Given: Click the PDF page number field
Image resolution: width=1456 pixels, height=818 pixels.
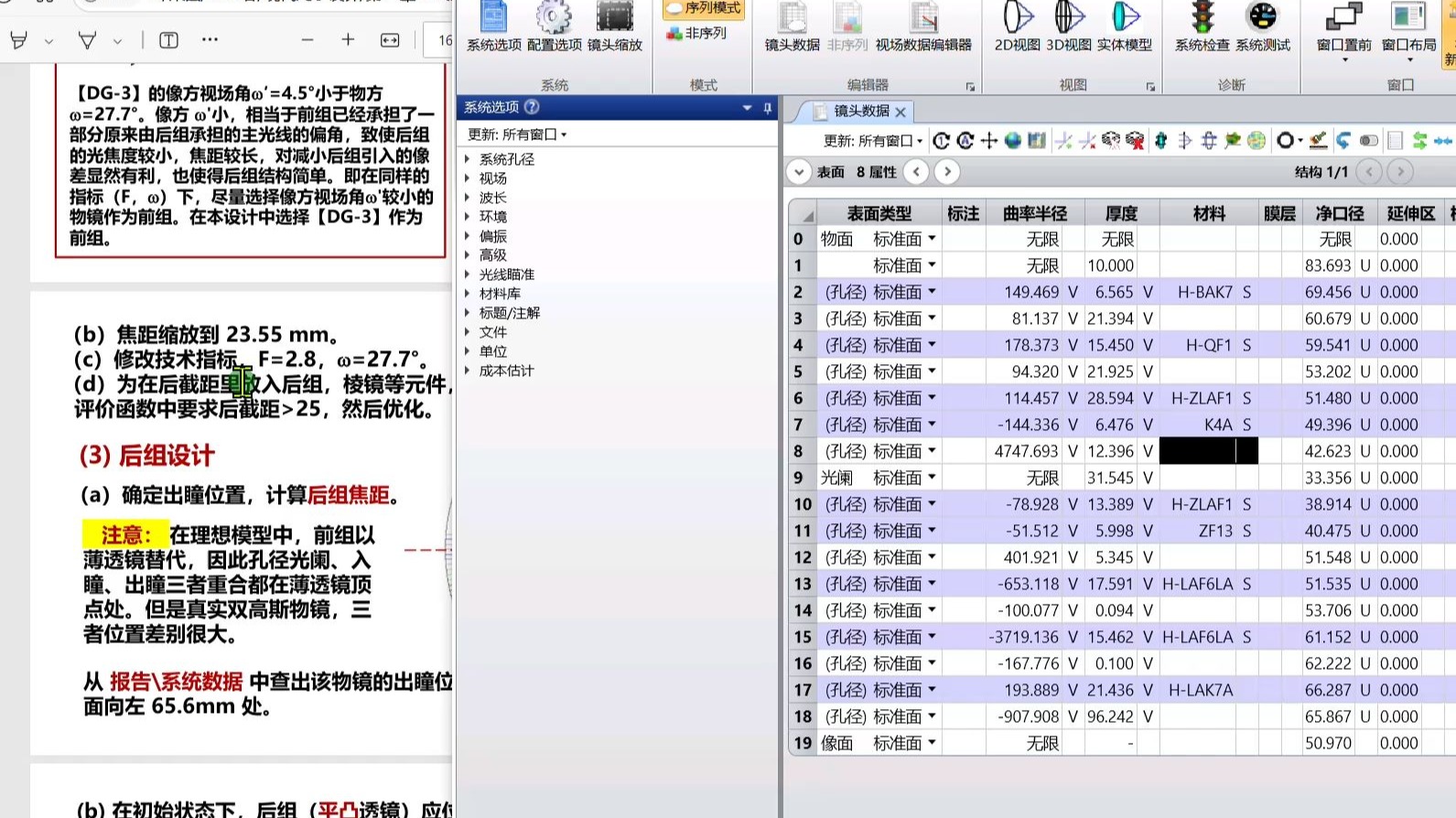Looking at the screenshot, I should click(439, 40).
